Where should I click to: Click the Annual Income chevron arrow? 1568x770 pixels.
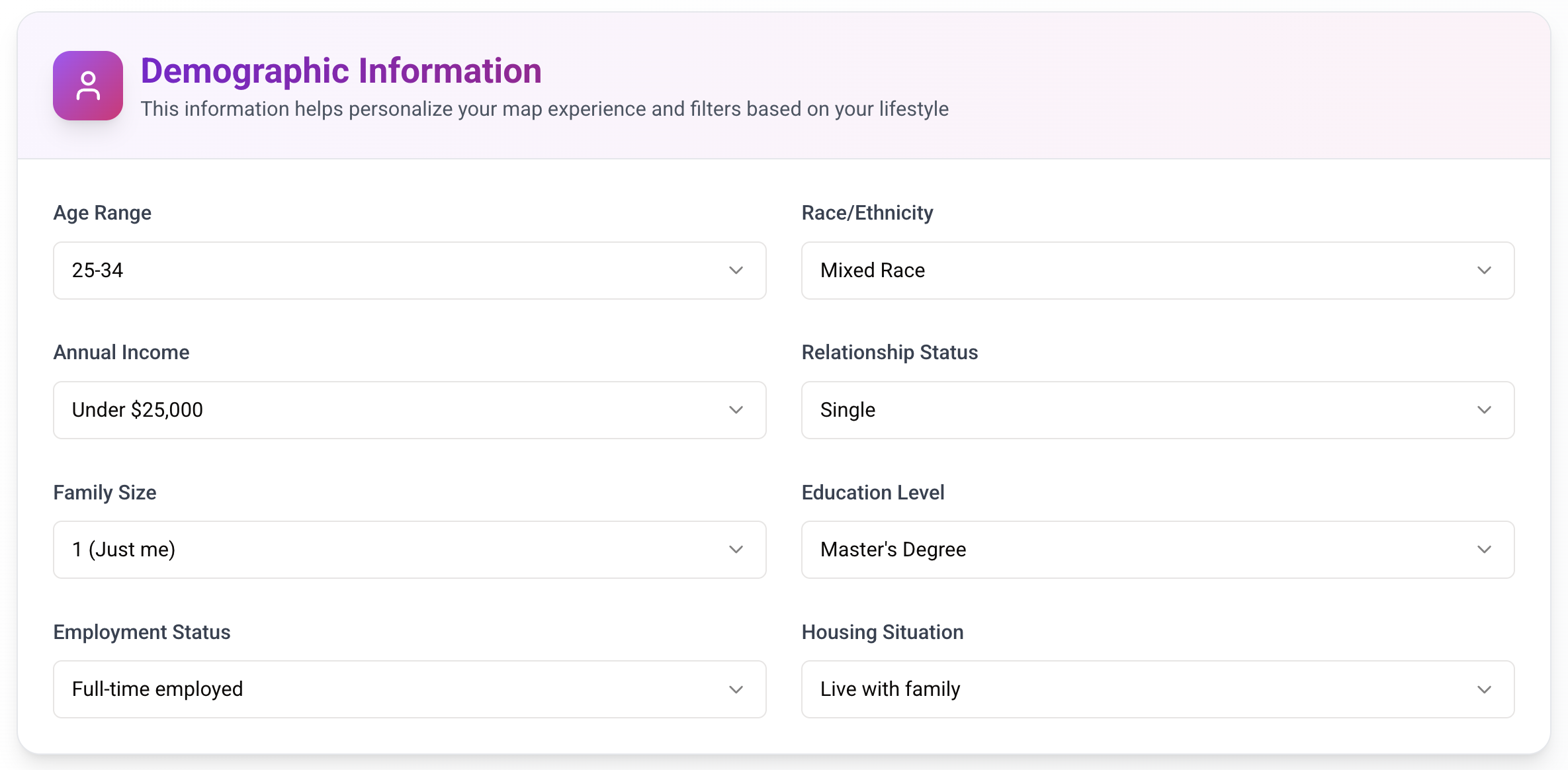(x=736, y=410)
